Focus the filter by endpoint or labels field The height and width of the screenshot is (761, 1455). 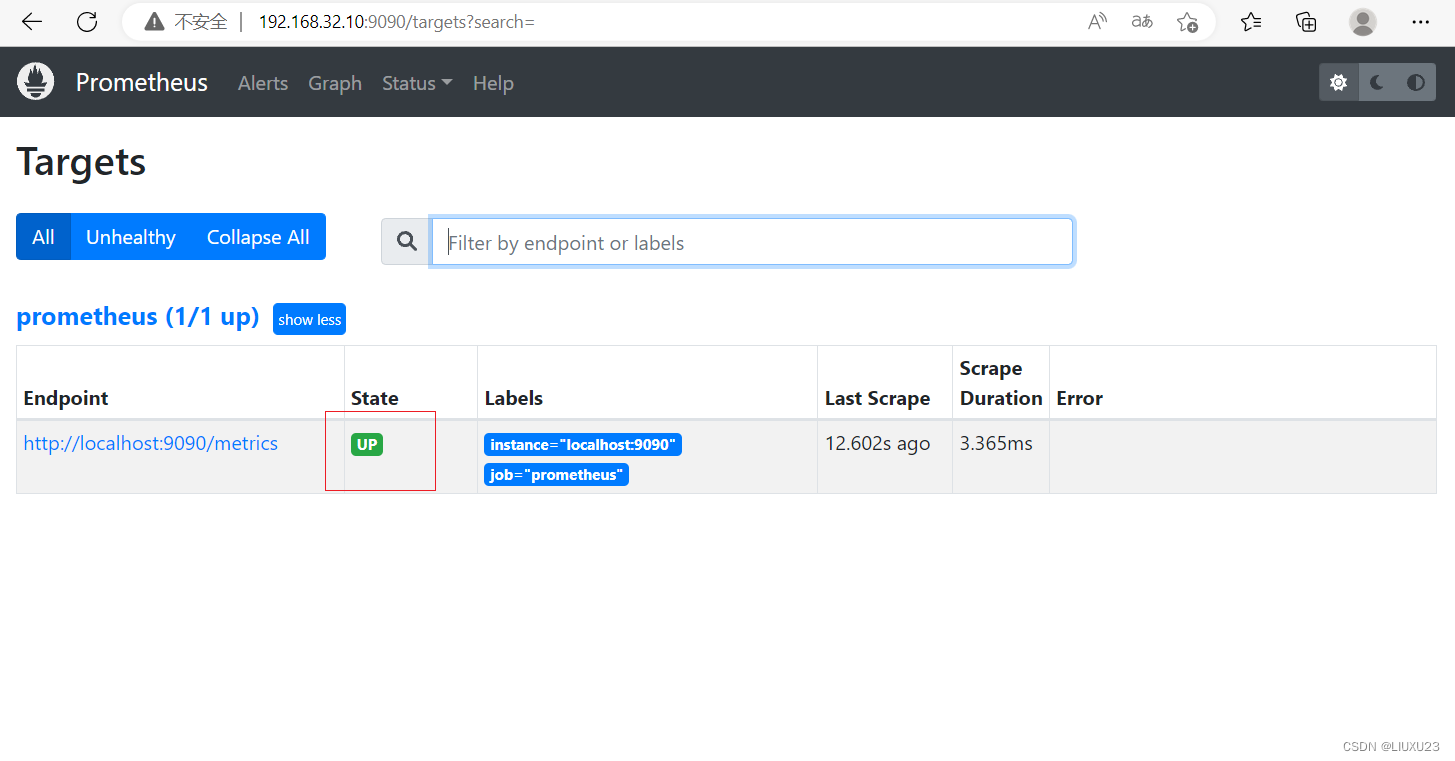coord(752,242)
